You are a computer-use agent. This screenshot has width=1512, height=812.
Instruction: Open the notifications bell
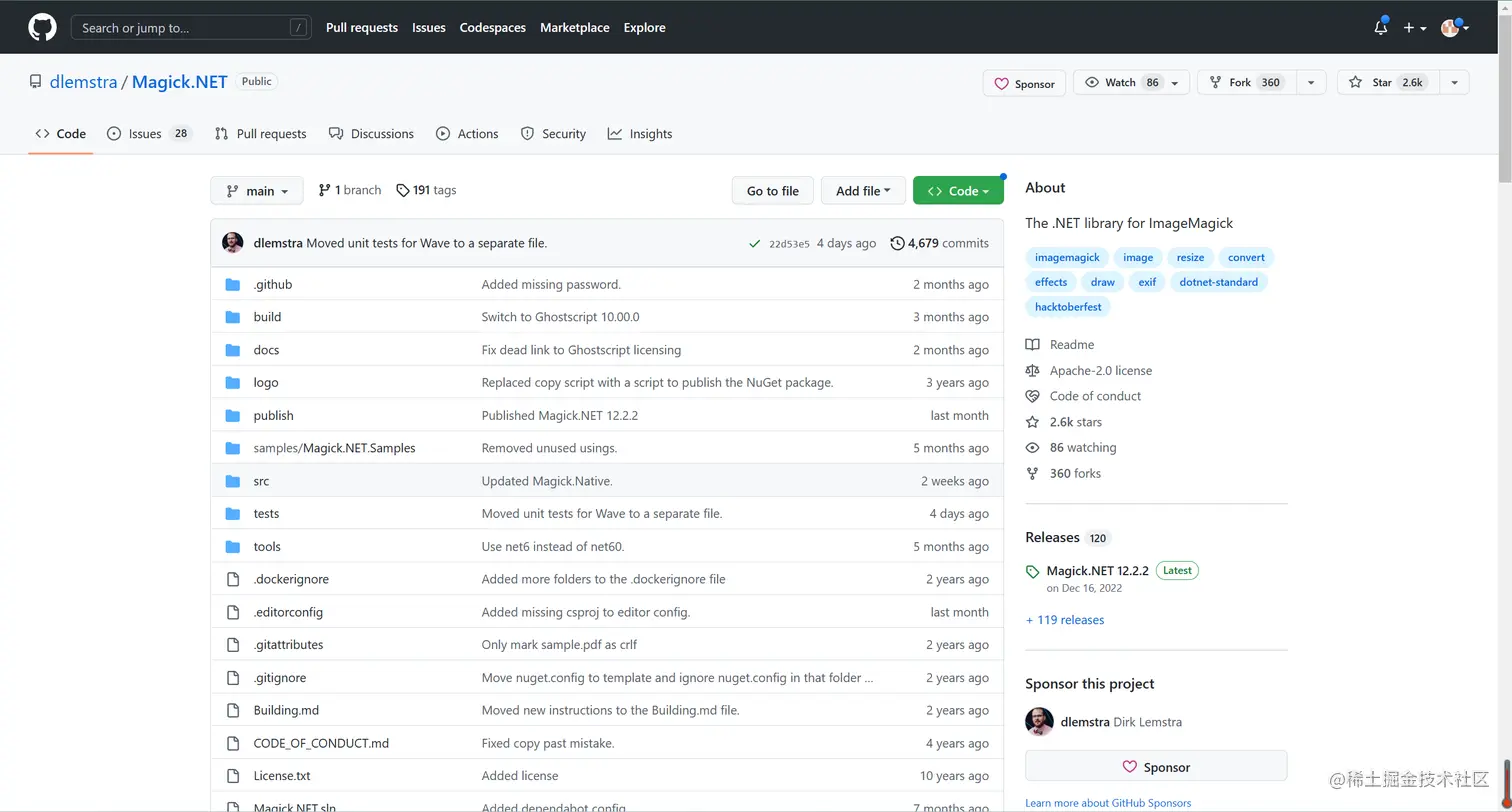(x=1381, y=28)
